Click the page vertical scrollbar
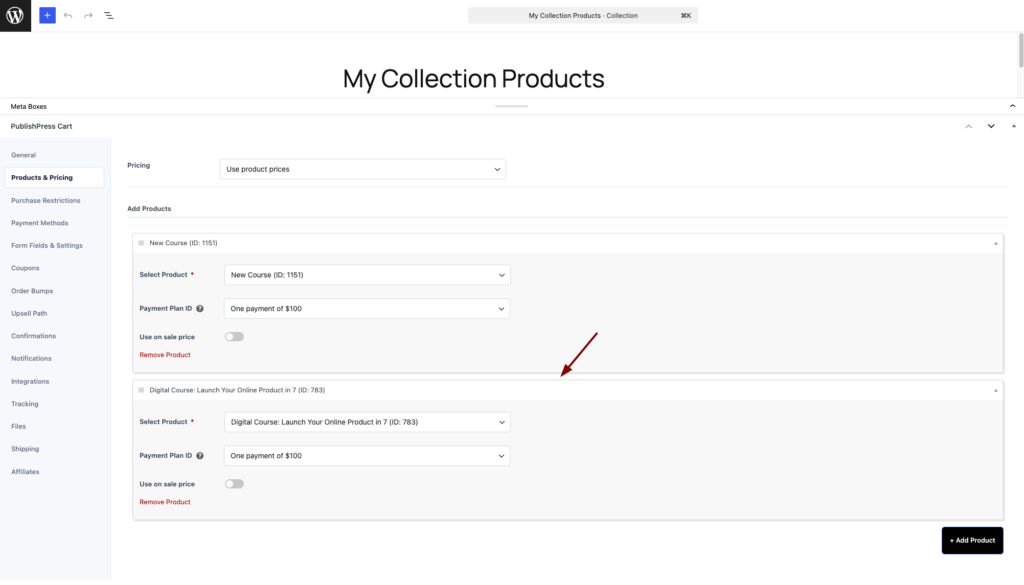The image size is (1024, 585). coord(1021,50)
